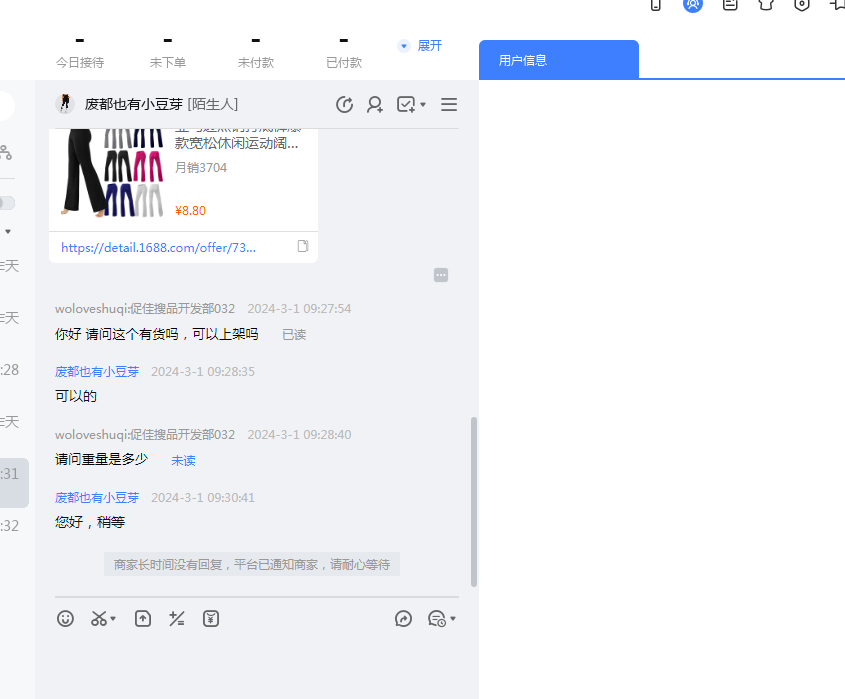Expand the screenshot tool dropdown arrow

(x=113, y=620)
